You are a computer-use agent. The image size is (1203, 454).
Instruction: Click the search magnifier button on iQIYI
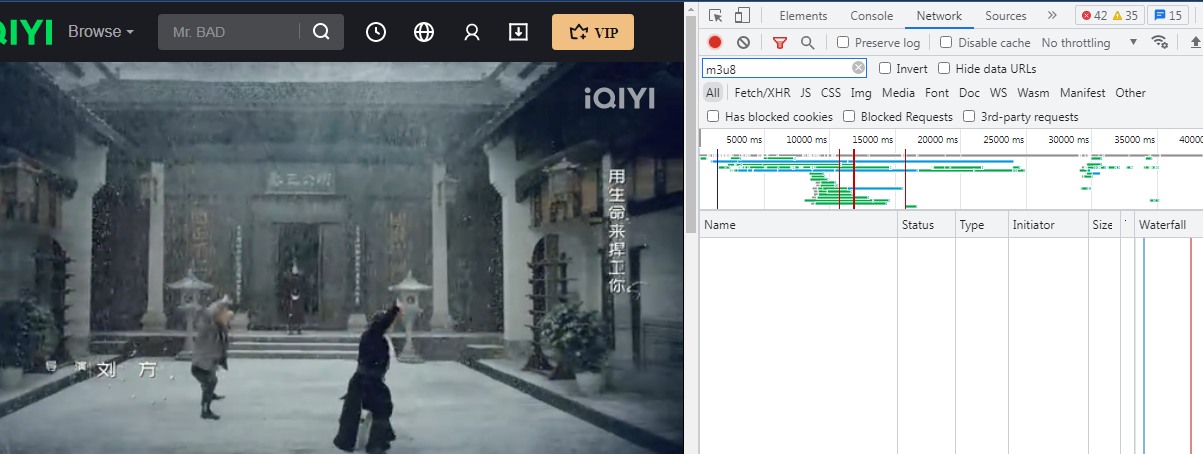[x=321, y=32]
